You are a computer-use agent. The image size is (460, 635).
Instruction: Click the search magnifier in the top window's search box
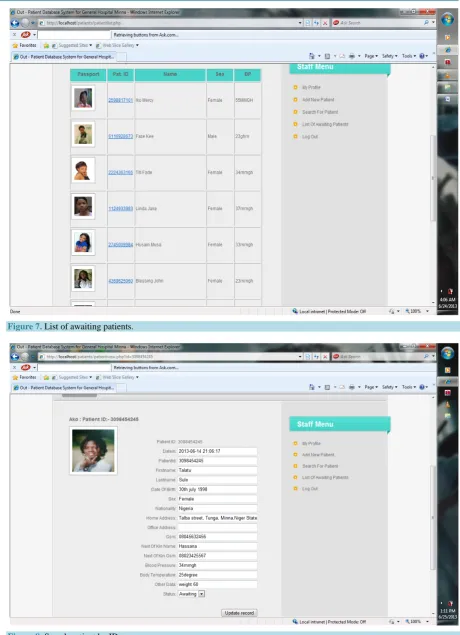(x=426, y=23)
